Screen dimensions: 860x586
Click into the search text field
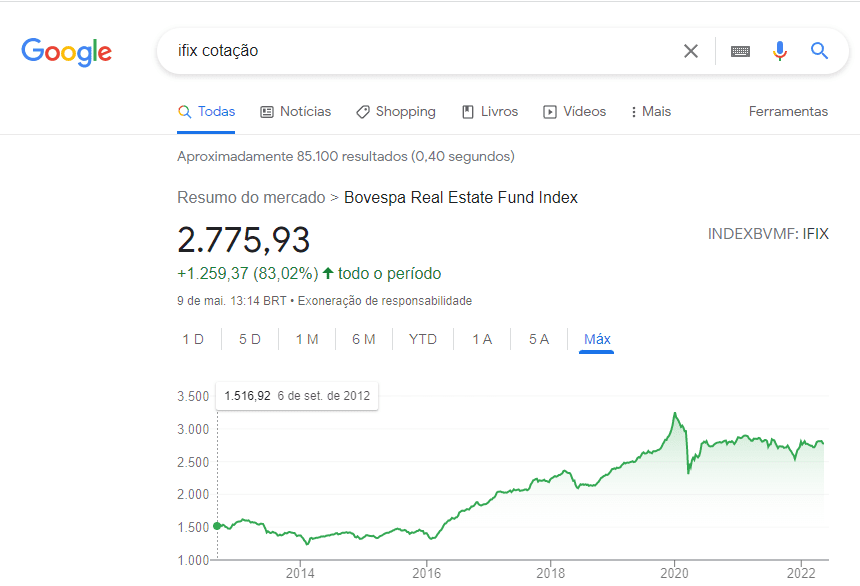[420, 51]
